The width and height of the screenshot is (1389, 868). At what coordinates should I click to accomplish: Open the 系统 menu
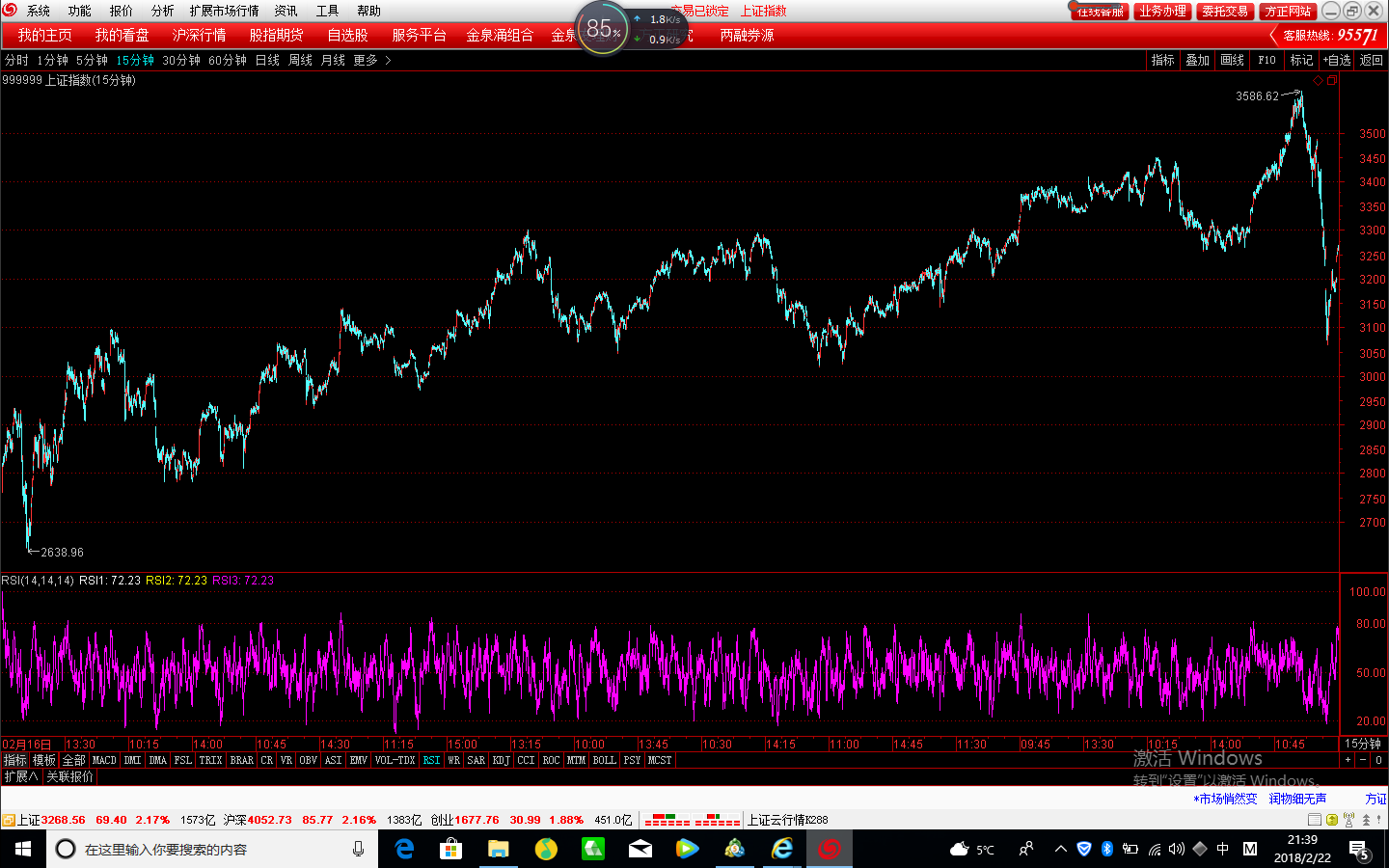pyautogui.click(x=39, y=11)
